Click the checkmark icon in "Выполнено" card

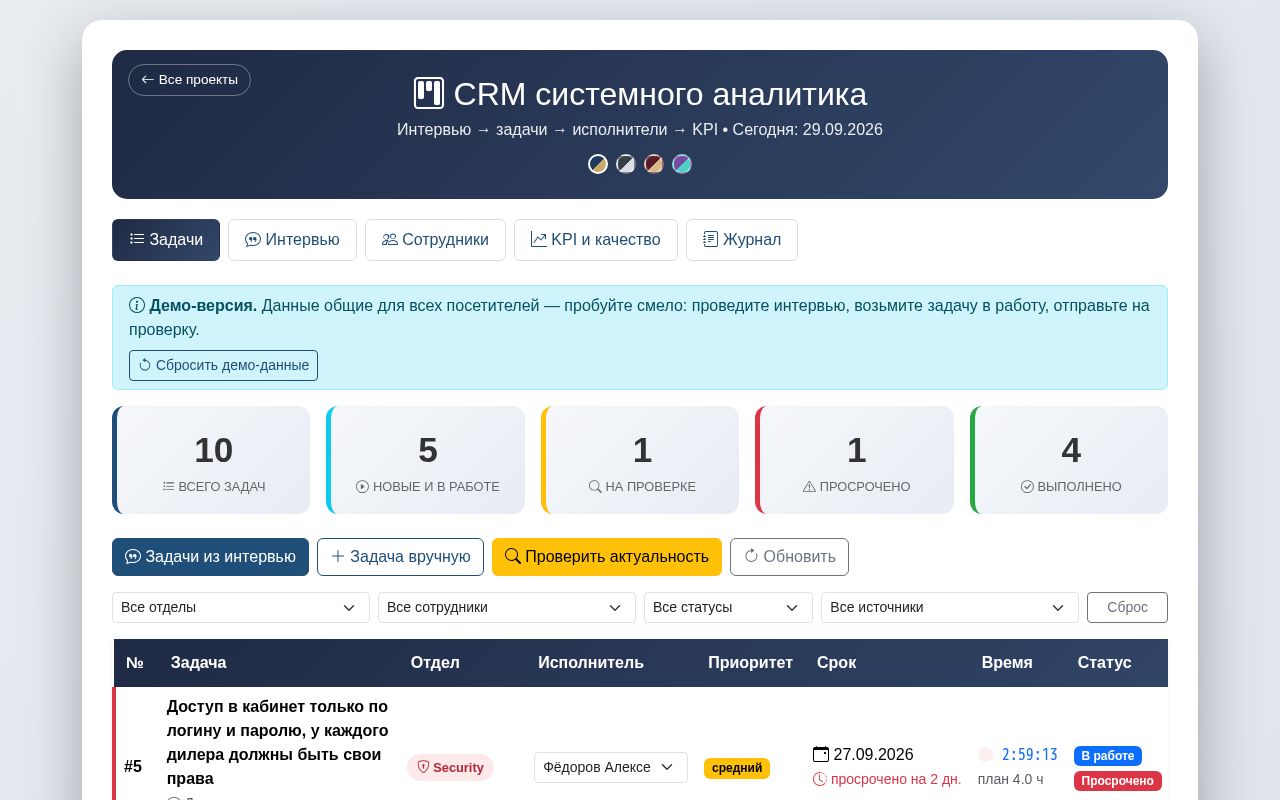[1027, 486]
